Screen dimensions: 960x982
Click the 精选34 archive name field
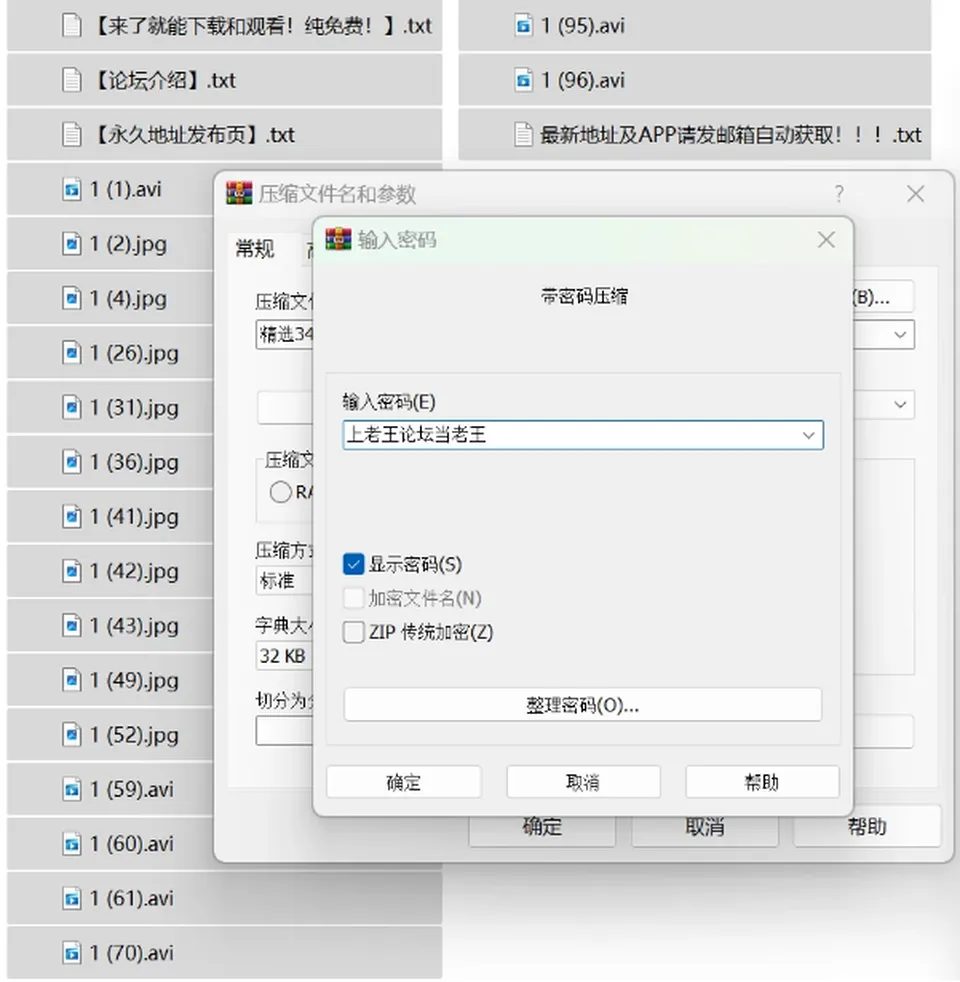pyautogui.click(x=285, y=334)
